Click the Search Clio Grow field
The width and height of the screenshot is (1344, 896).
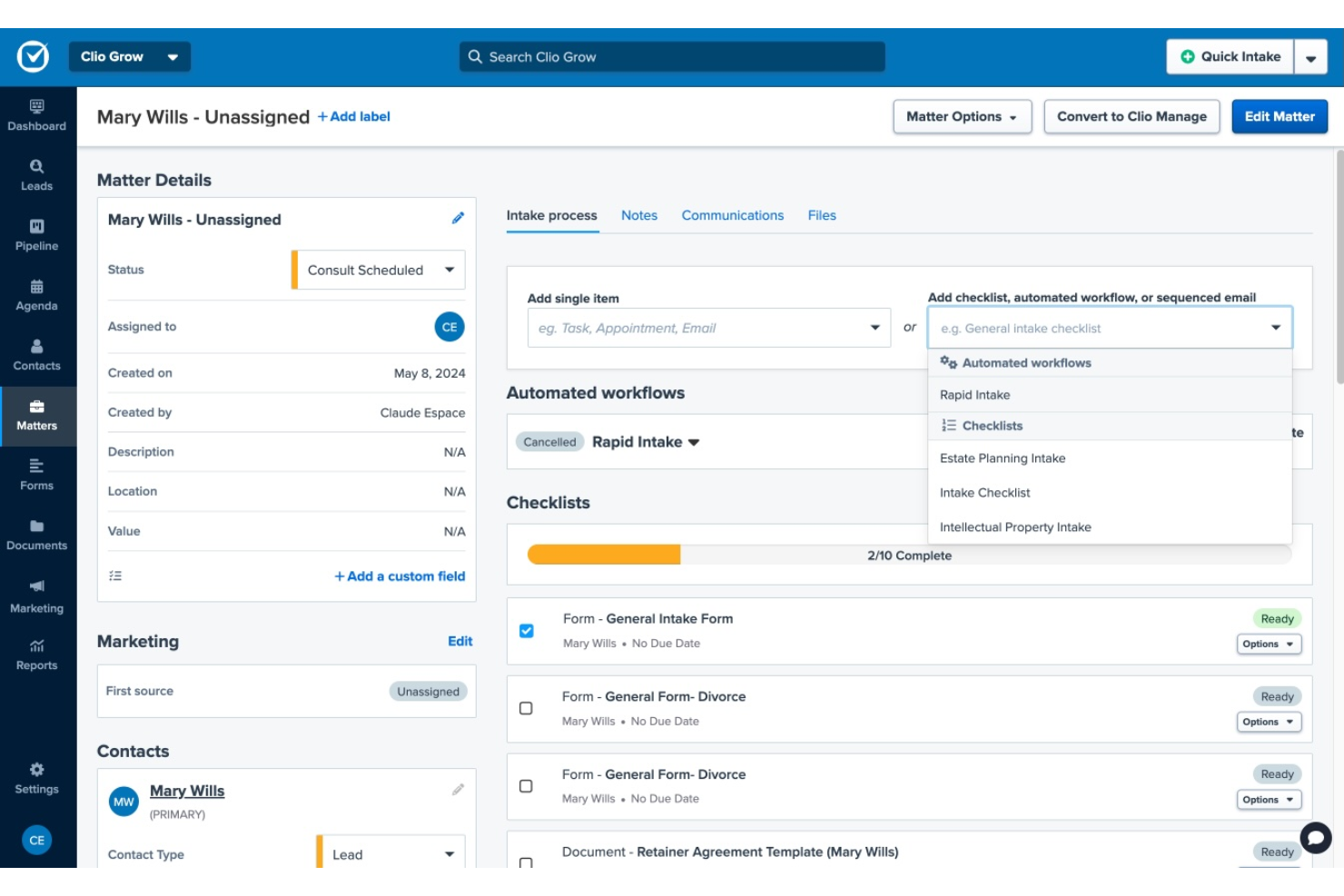(672, 56)
